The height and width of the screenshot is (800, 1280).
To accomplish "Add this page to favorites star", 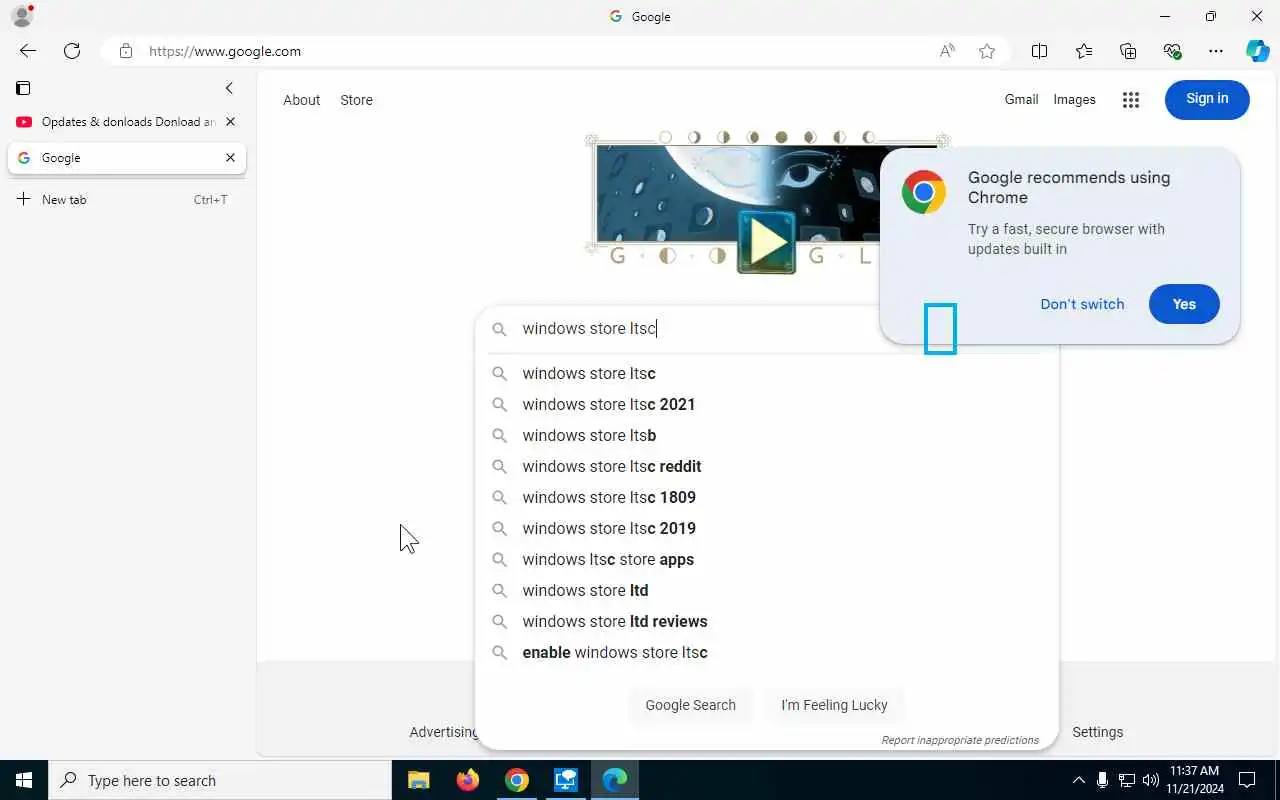I will click(987, 51).
